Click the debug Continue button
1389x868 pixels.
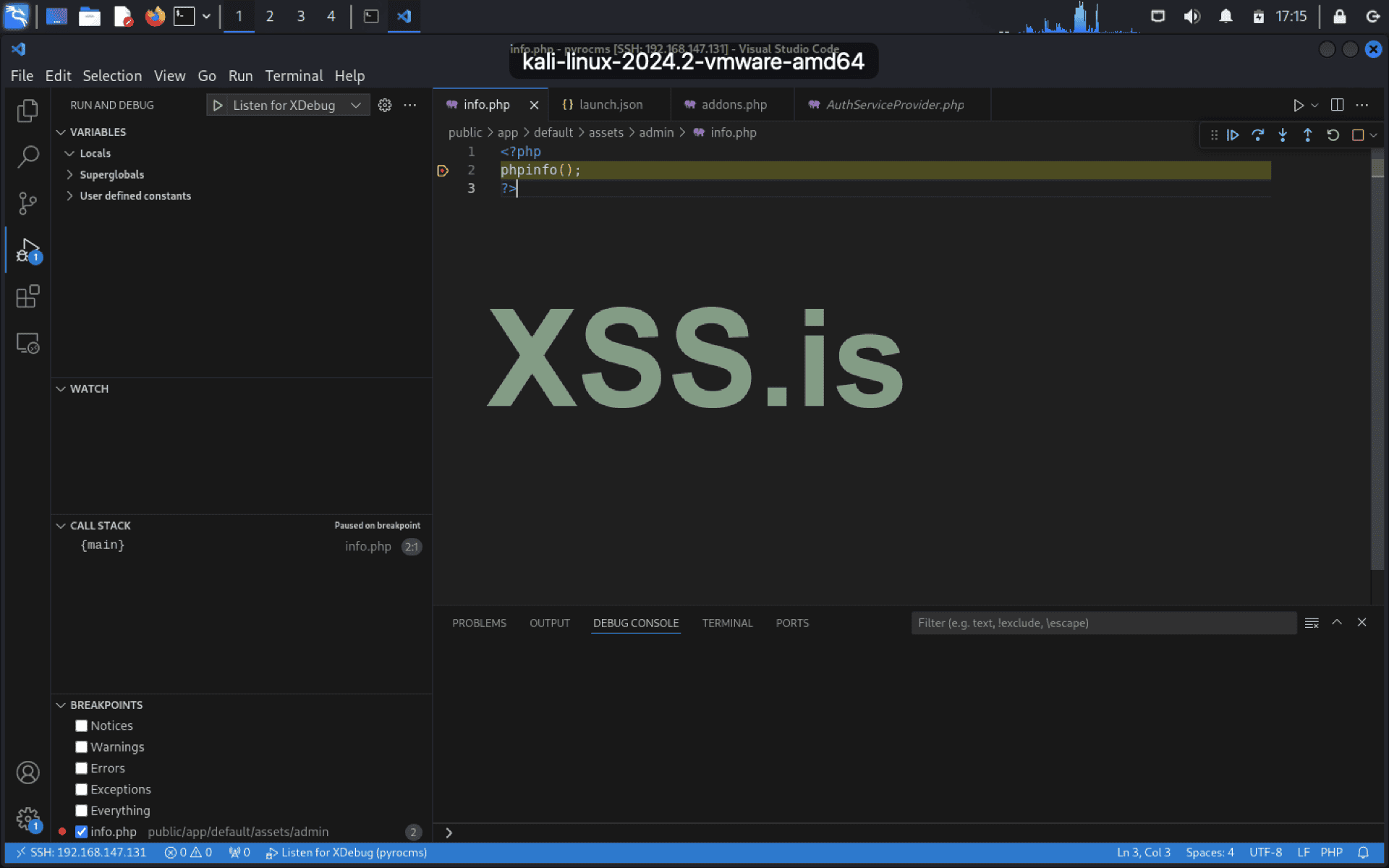click(1233, 135)
